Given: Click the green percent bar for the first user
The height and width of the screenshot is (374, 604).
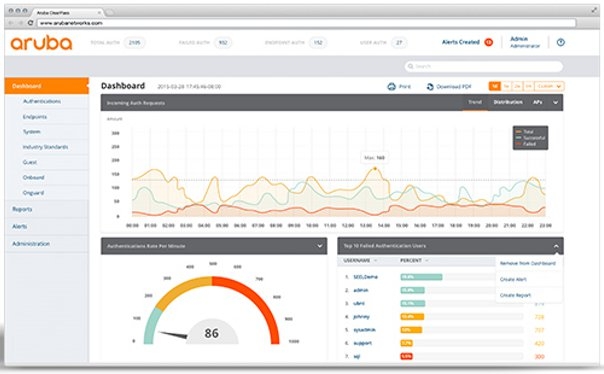Looking at the screenshot, I should tap(421, 277).
